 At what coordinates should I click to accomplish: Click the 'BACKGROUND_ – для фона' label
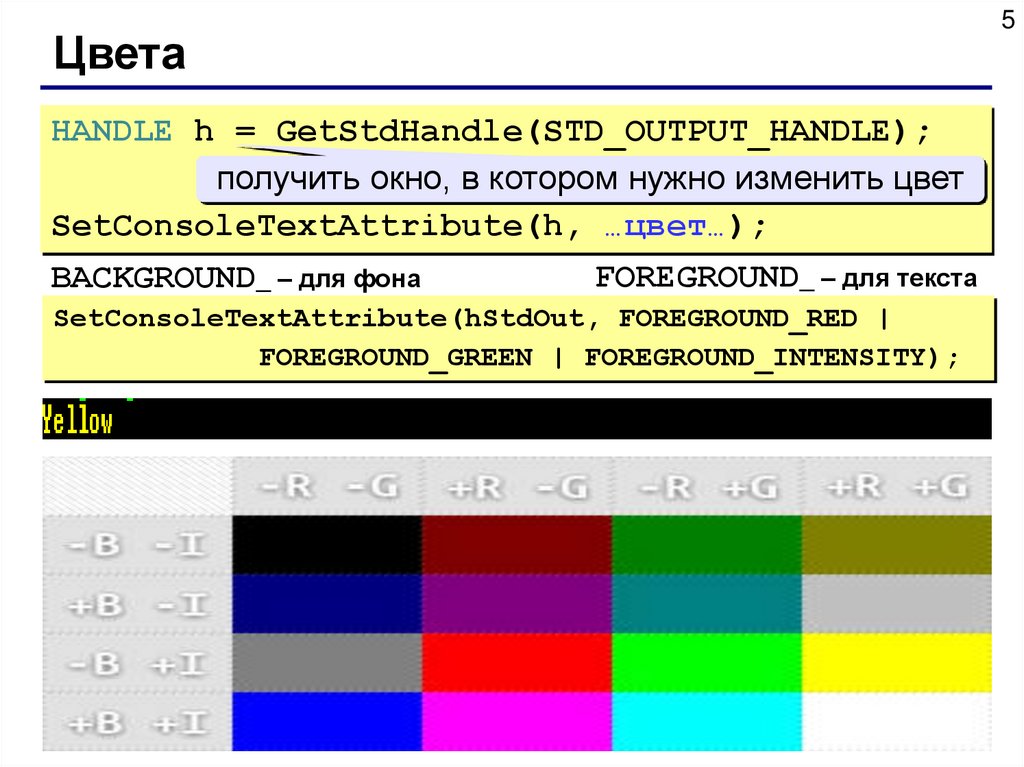pyautogui.click(x=236, y=278)
